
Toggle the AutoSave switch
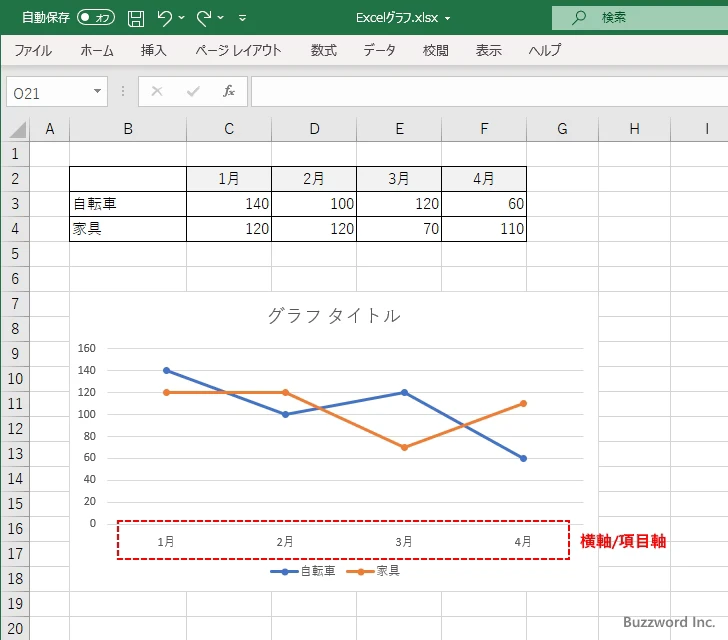(x=96, y=18)
